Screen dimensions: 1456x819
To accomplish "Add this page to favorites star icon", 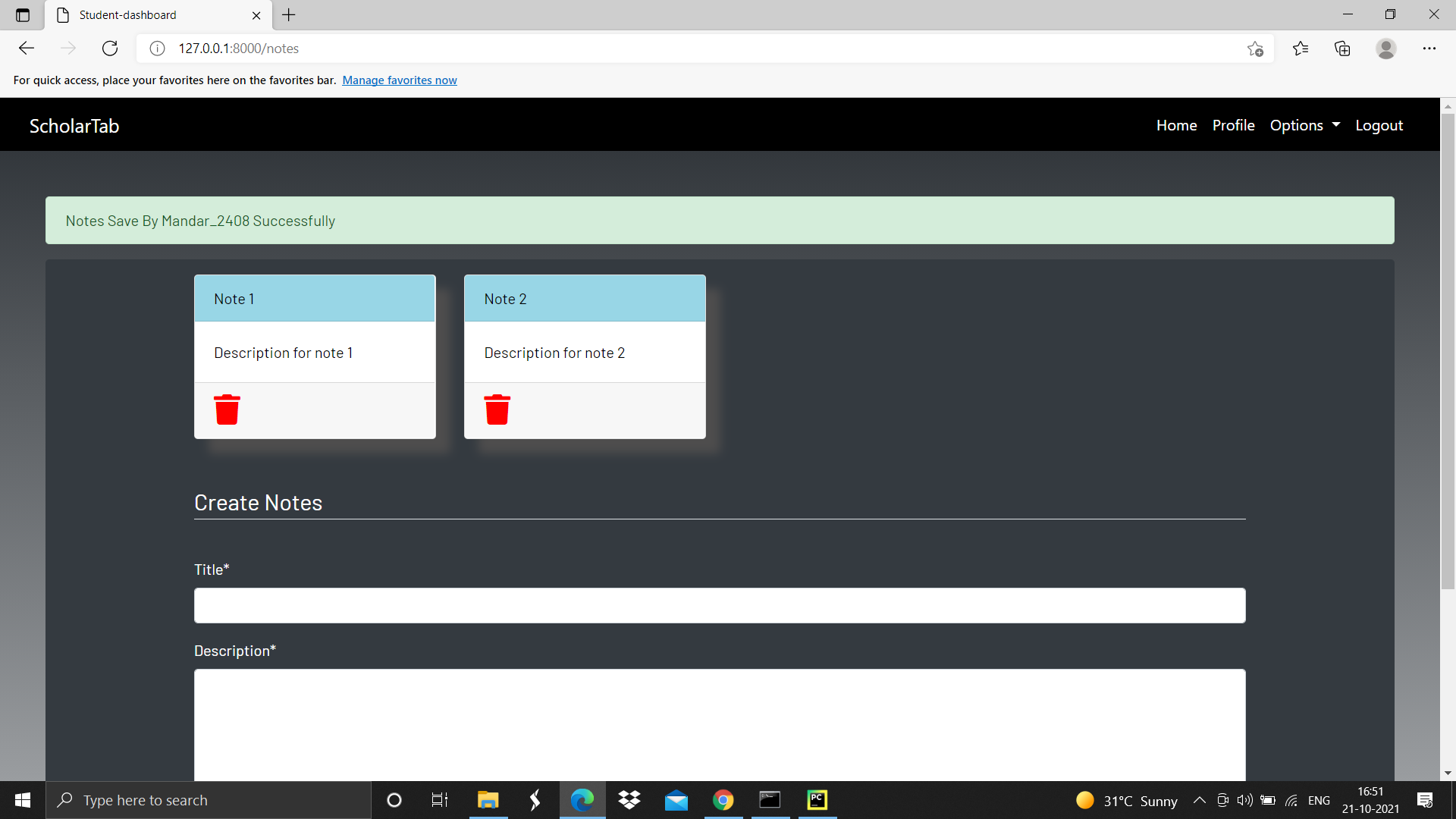I will click(1255, 49).
